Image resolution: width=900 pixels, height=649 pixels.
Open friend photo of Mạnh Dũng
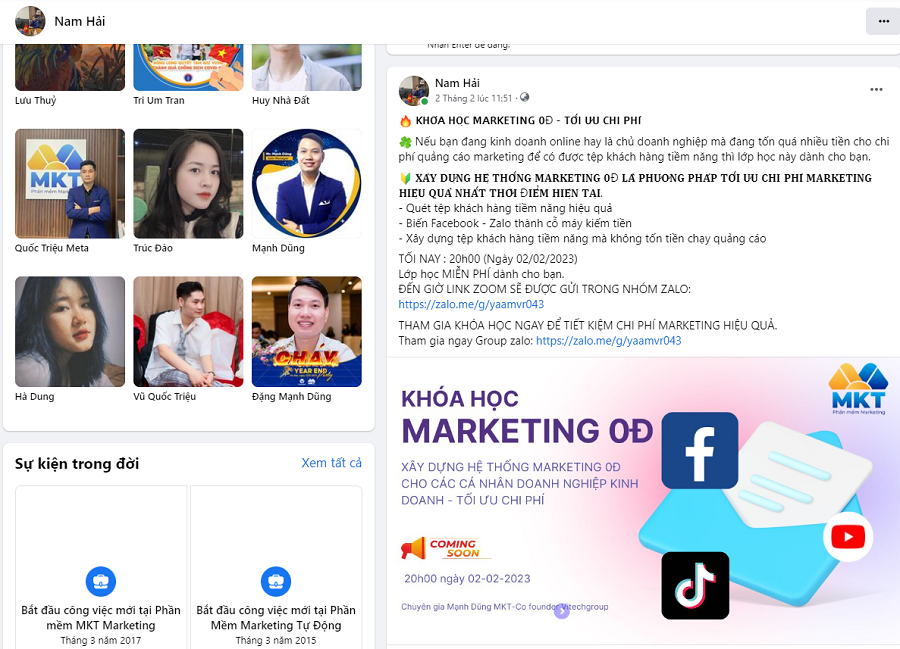[x=307, y=184]
